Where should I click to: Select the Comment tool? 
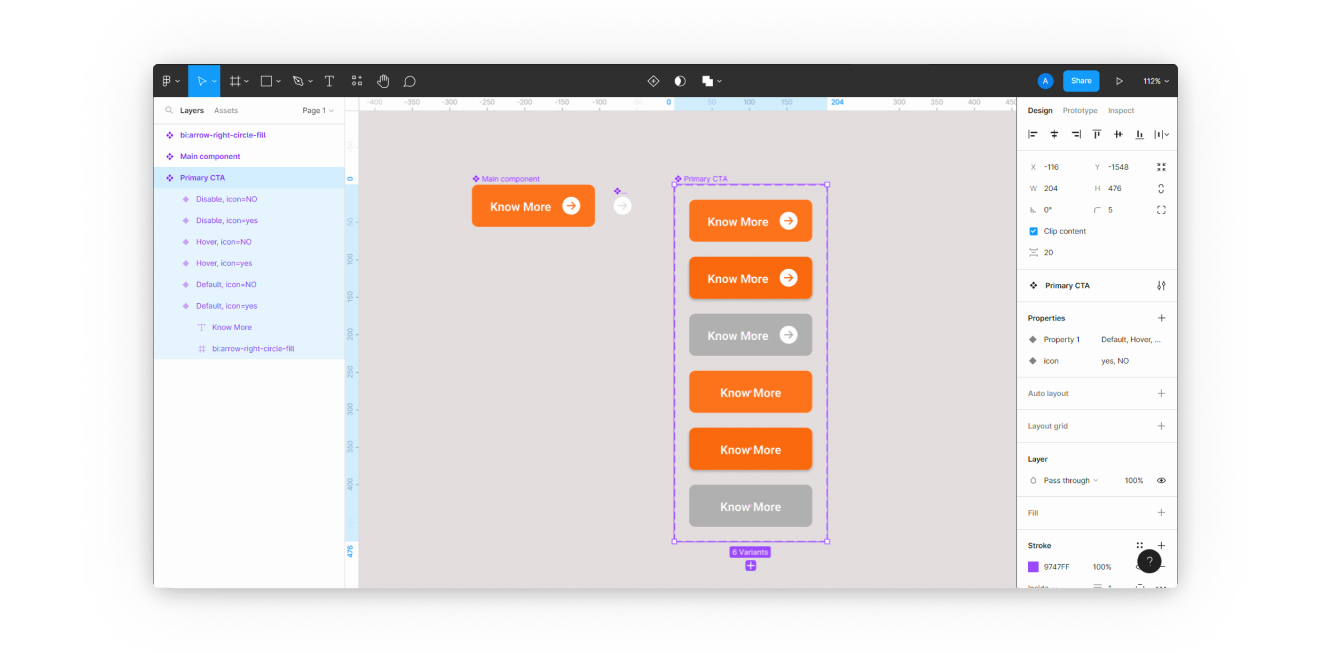[409, 81]
